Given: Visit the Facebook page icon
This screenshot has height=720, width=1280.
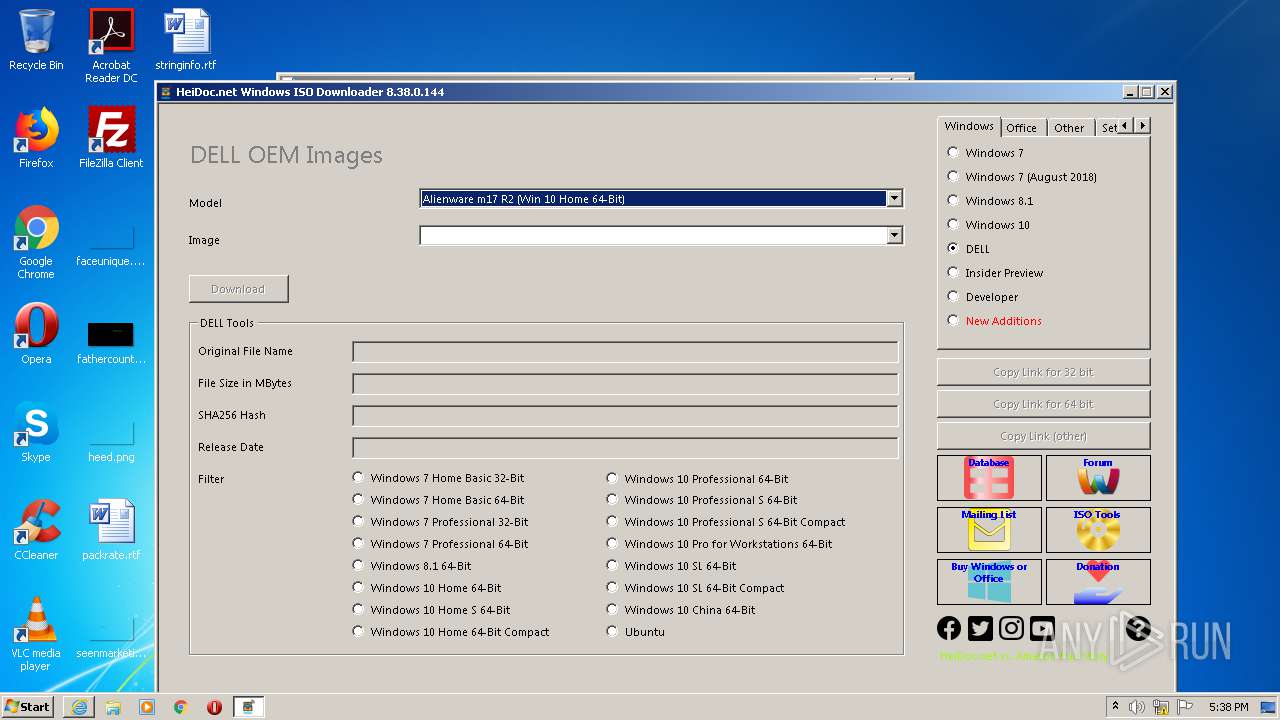Looking at the screenshot, I should point(949,628).
